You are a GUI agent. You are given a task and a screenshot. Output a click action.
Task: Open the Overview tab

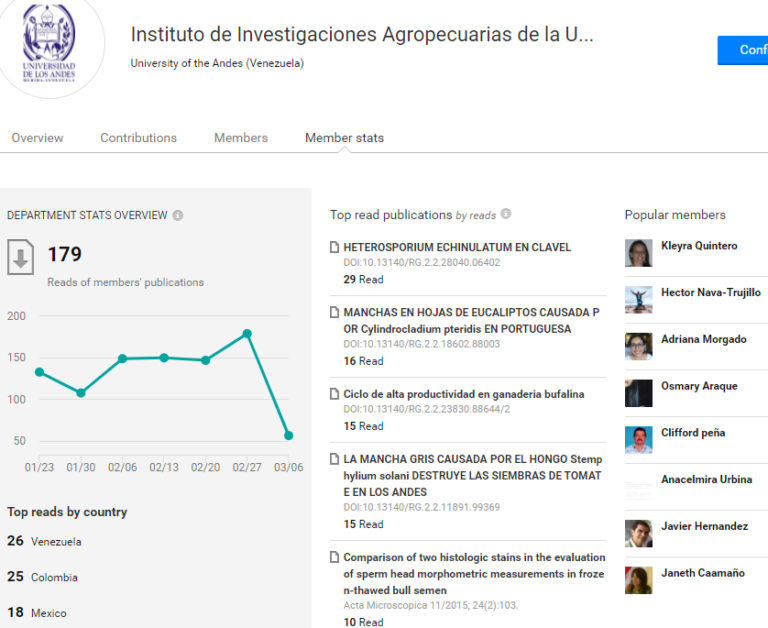38,138
